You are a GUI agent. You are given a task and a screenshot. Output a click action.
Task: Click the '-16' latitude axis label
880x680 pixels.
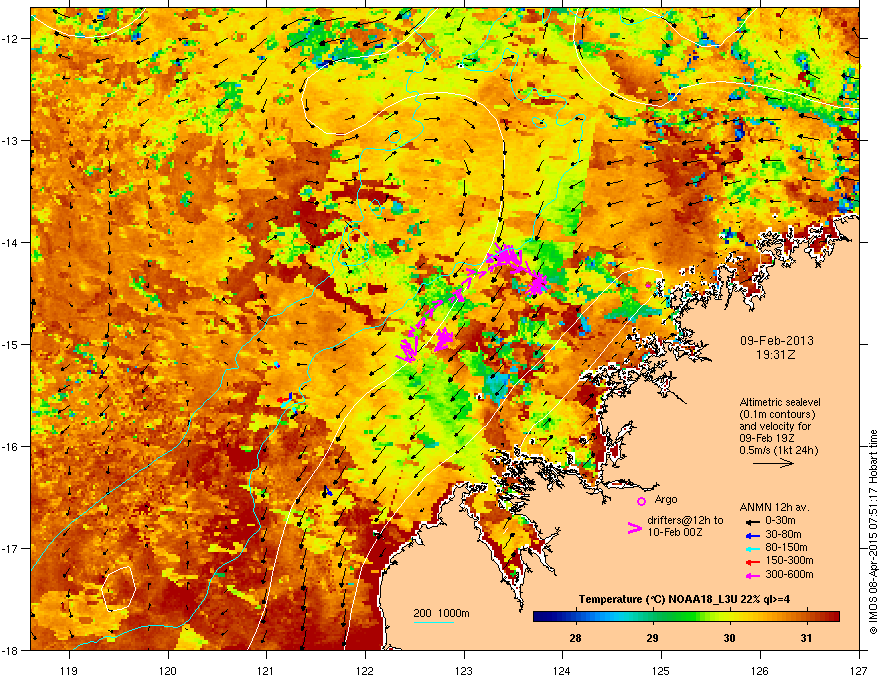pyautogui.click(x=10, y=447)
